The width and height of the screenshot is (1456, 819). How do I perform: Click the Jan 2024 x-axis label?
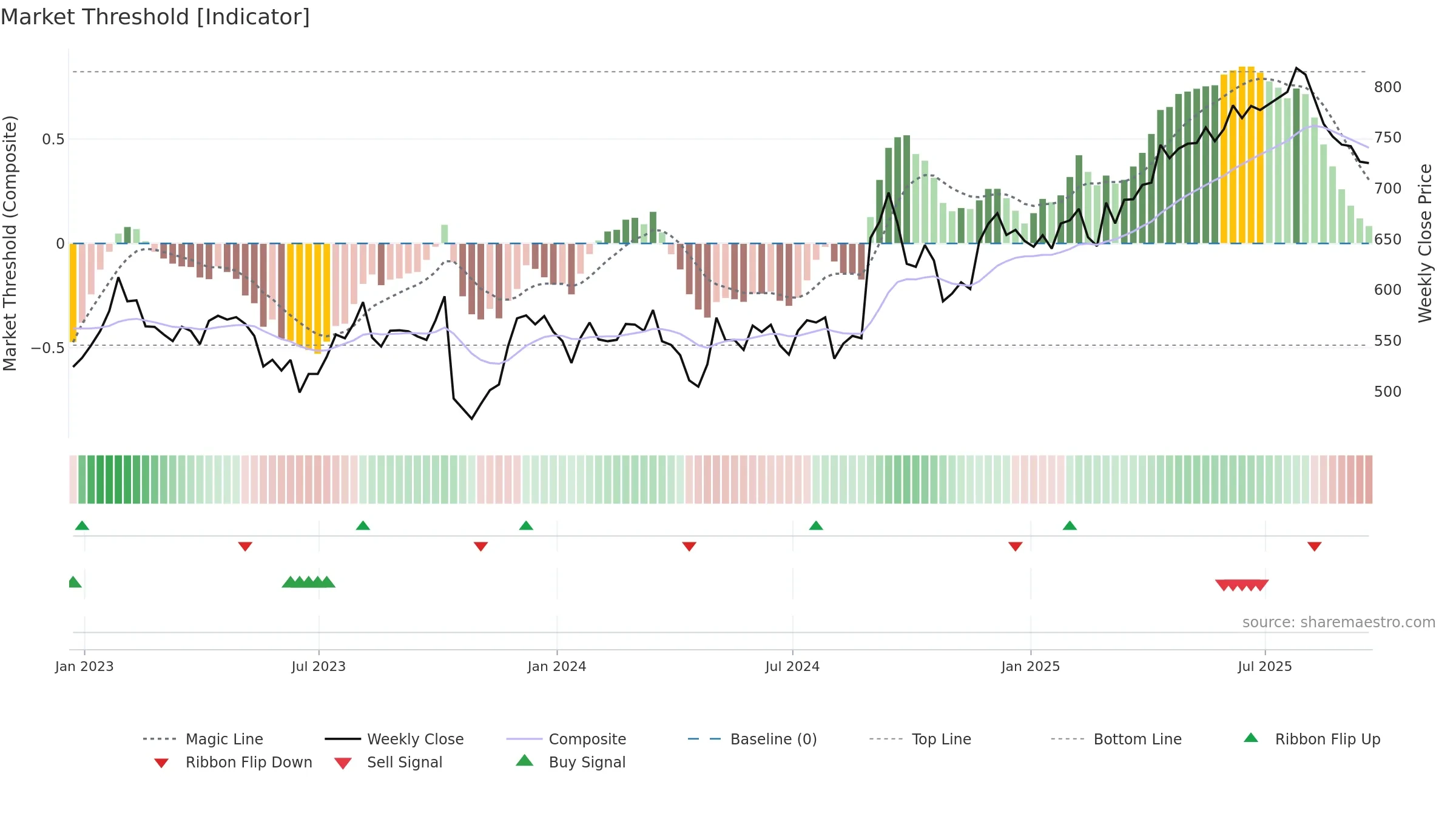tap(557, 666)
